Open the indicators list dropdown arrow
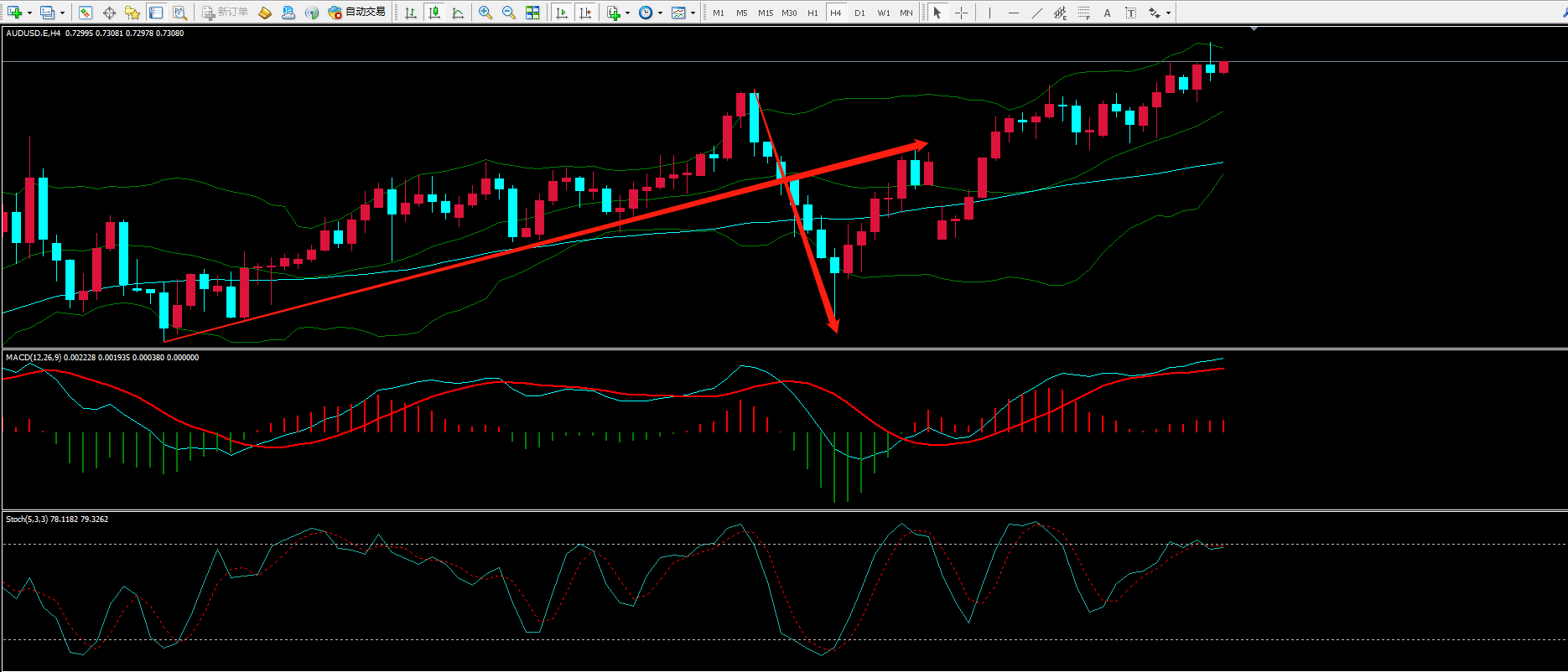Screen dimensions: 1568x672 tap(627, 13)
